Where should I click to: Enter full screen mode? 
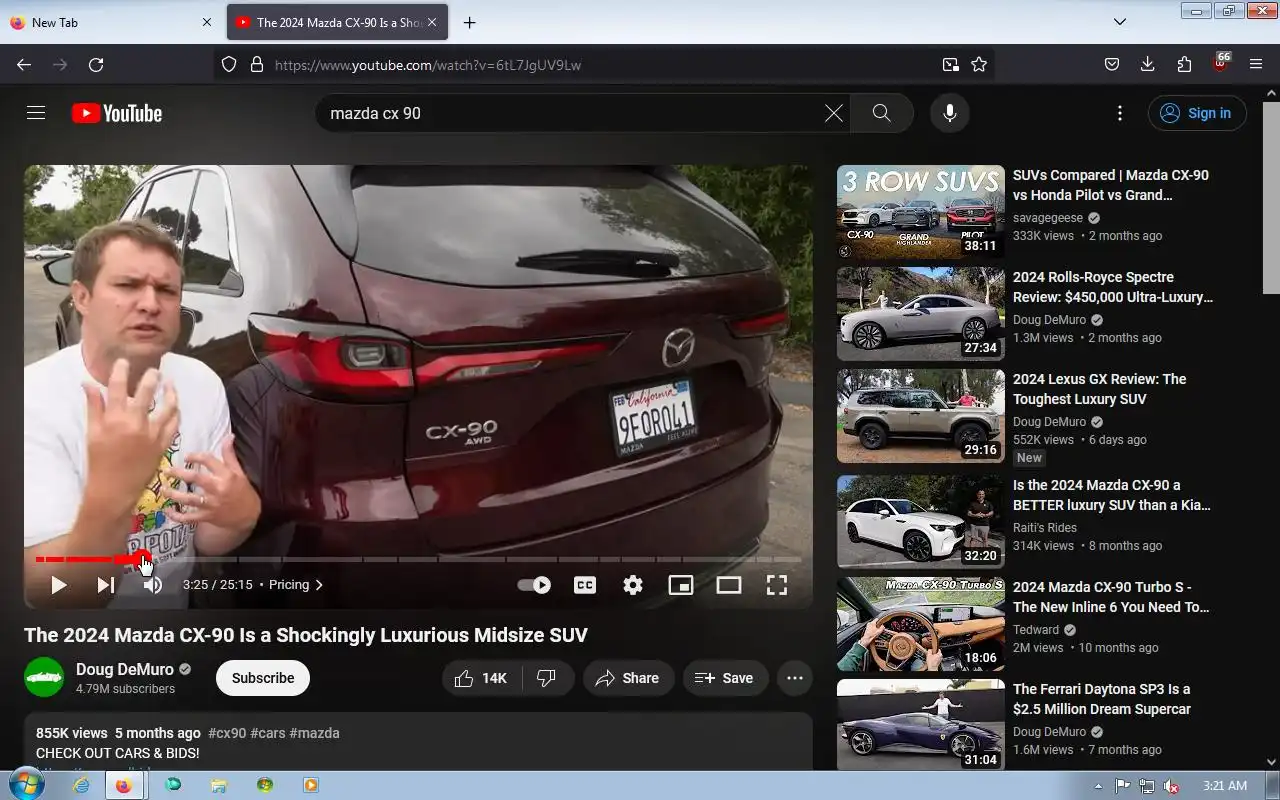pos(777,585)
